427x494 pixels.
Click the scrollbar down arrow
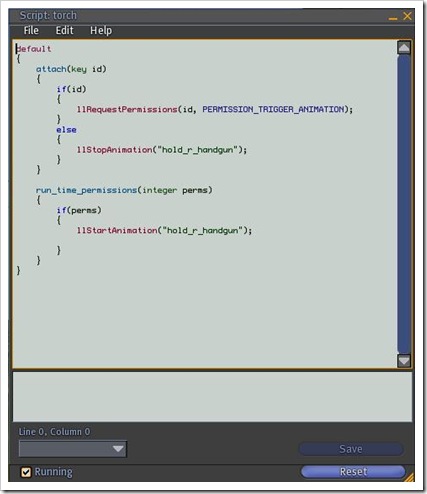click(404, 361)
